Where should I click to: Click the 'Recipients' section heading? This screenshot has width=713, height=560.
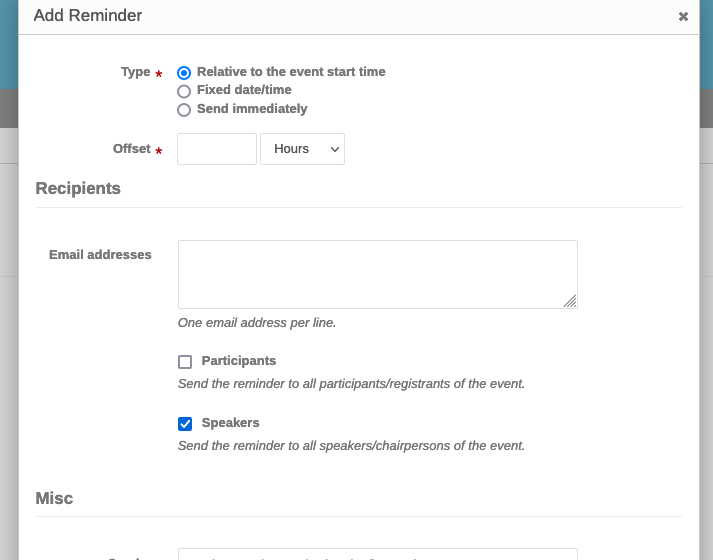click(78, 188)
